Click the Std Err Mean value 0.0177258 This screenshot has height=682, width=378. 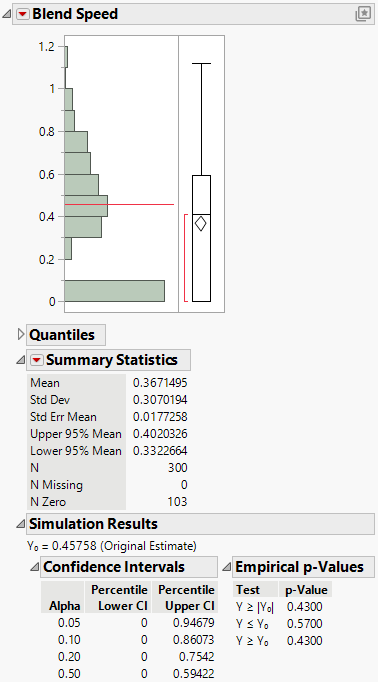[x=160, y=417]
